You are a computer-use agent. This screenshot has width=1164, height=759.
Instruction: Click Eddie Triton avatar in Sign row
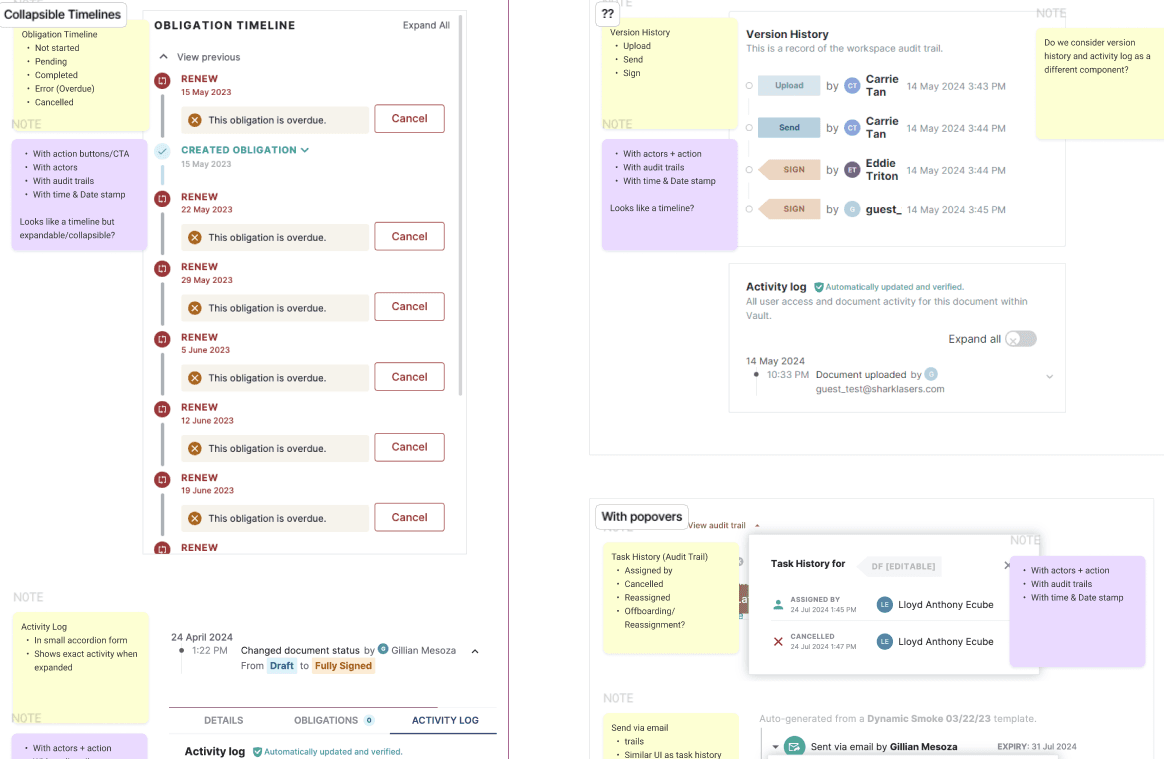tap(852, 169)
